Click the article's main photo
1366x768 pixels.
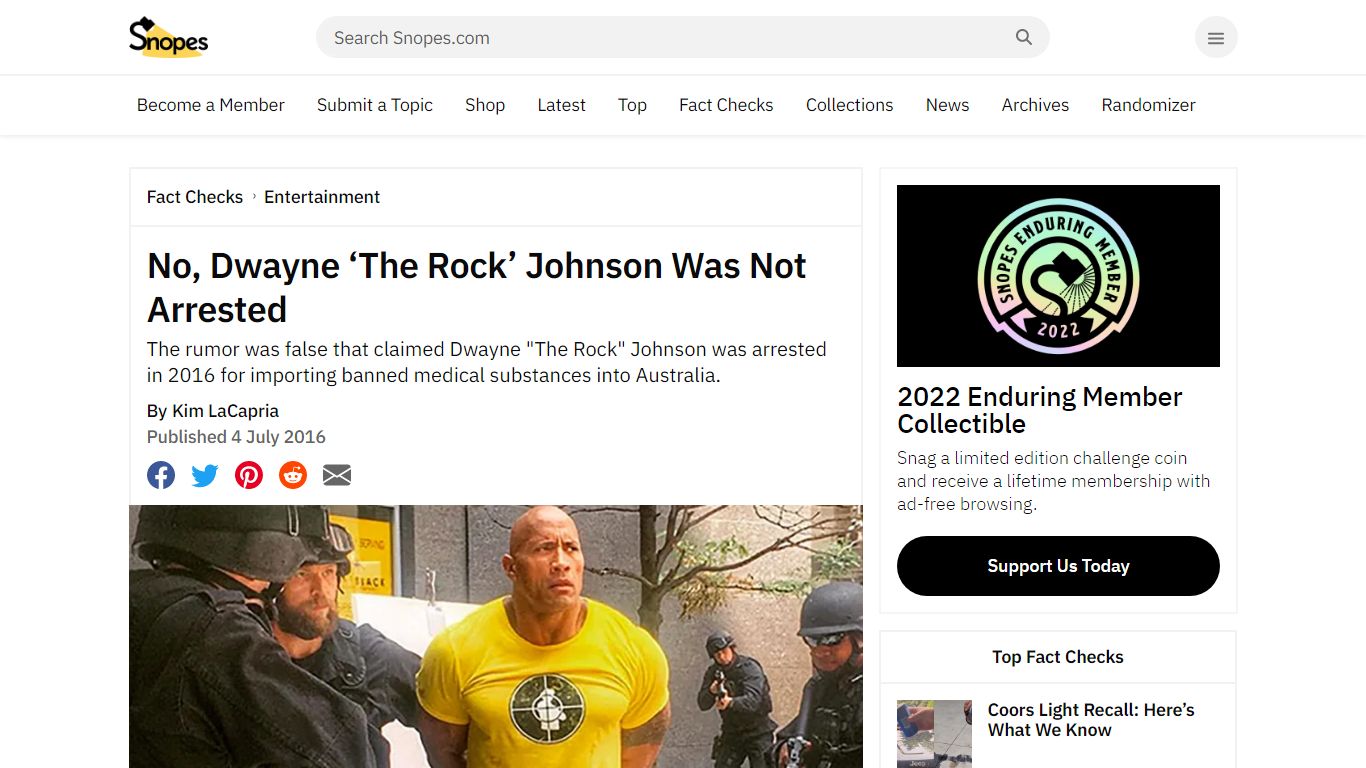click(x=496, y=637)
